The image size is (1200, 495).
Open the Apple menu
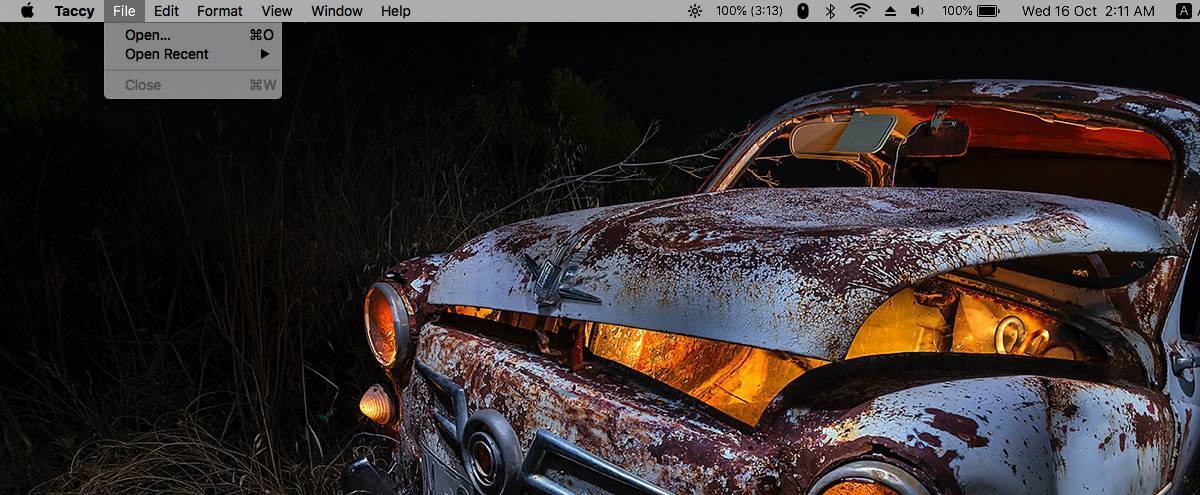[27, 11]
